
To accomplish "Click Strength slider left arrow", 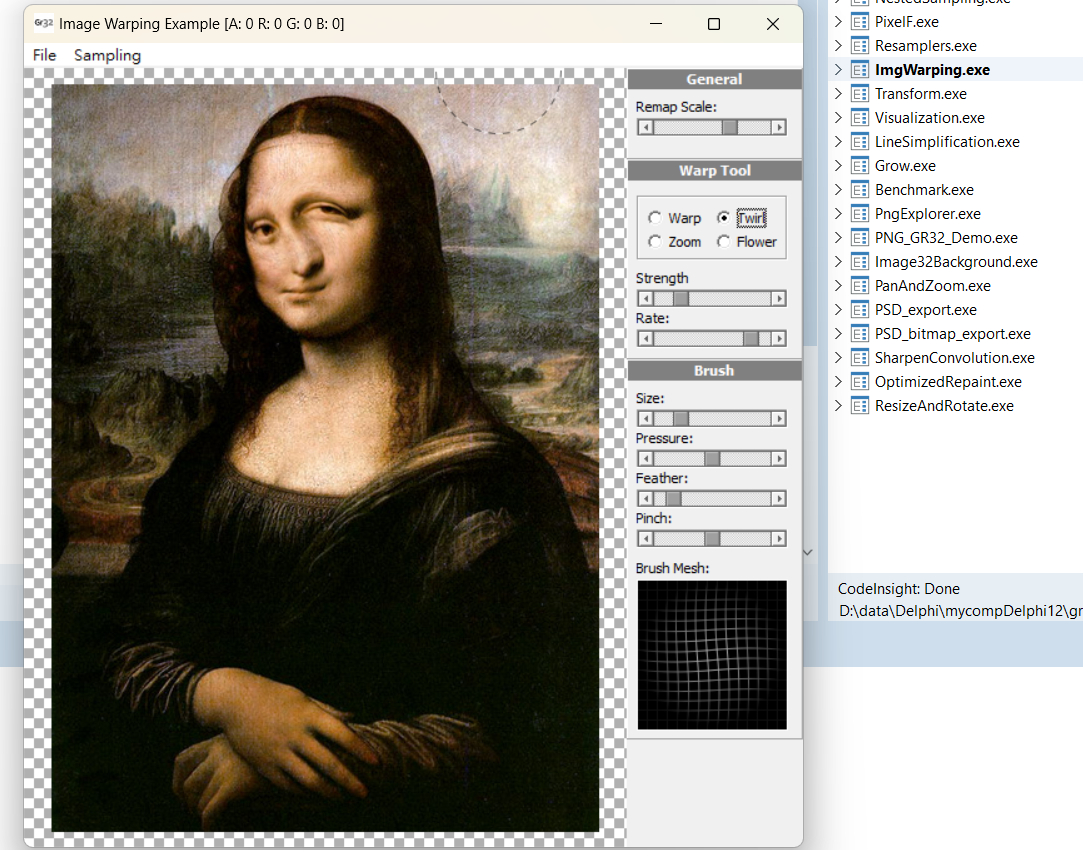I will pyautogui.click(x=645, y=298).
